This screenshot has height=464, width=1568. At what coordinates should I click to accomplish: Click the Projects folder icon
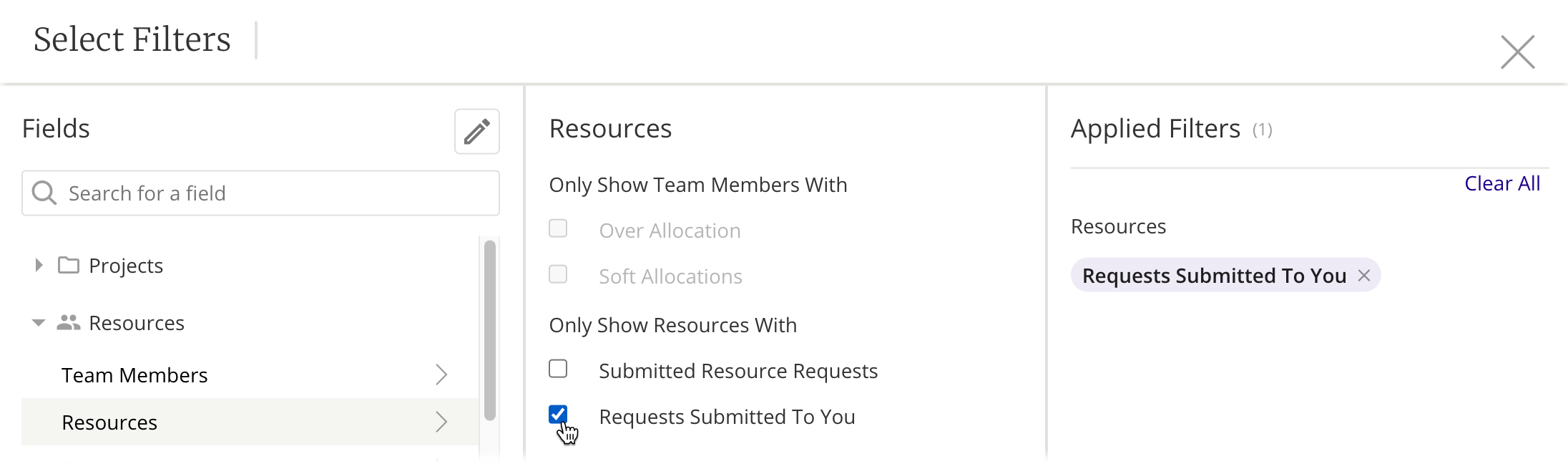69,266
